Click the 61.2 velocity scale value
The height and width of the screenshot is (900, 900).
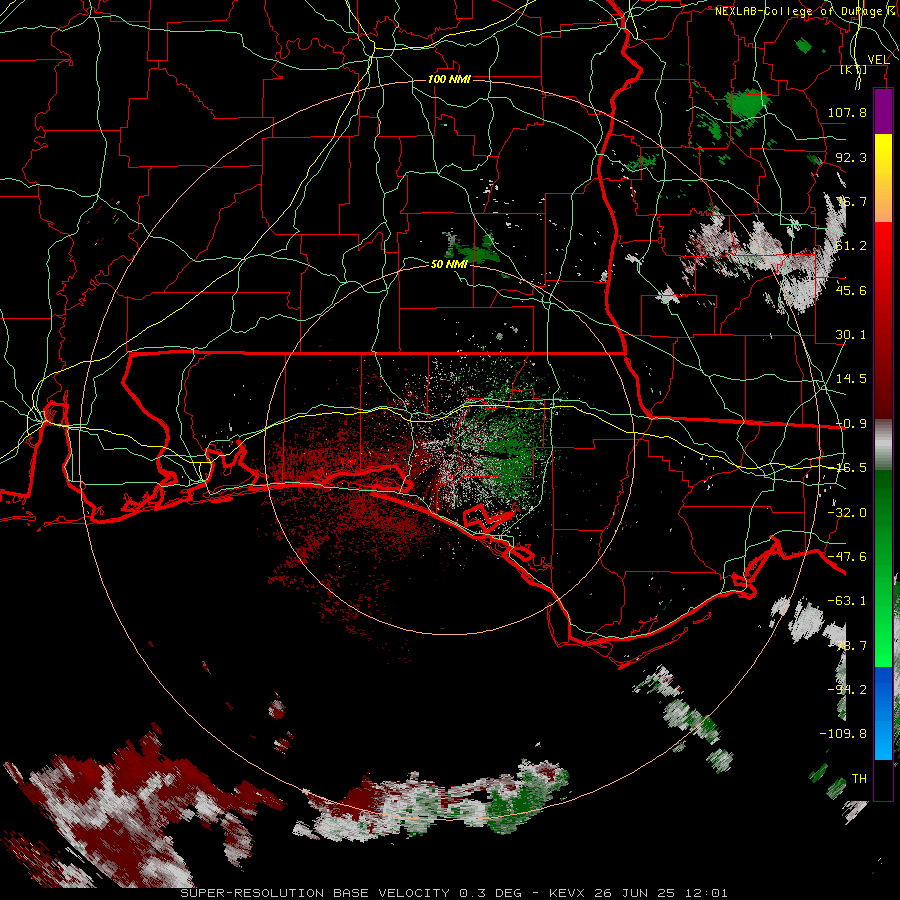pyautogui.click(x=851, y=246)
